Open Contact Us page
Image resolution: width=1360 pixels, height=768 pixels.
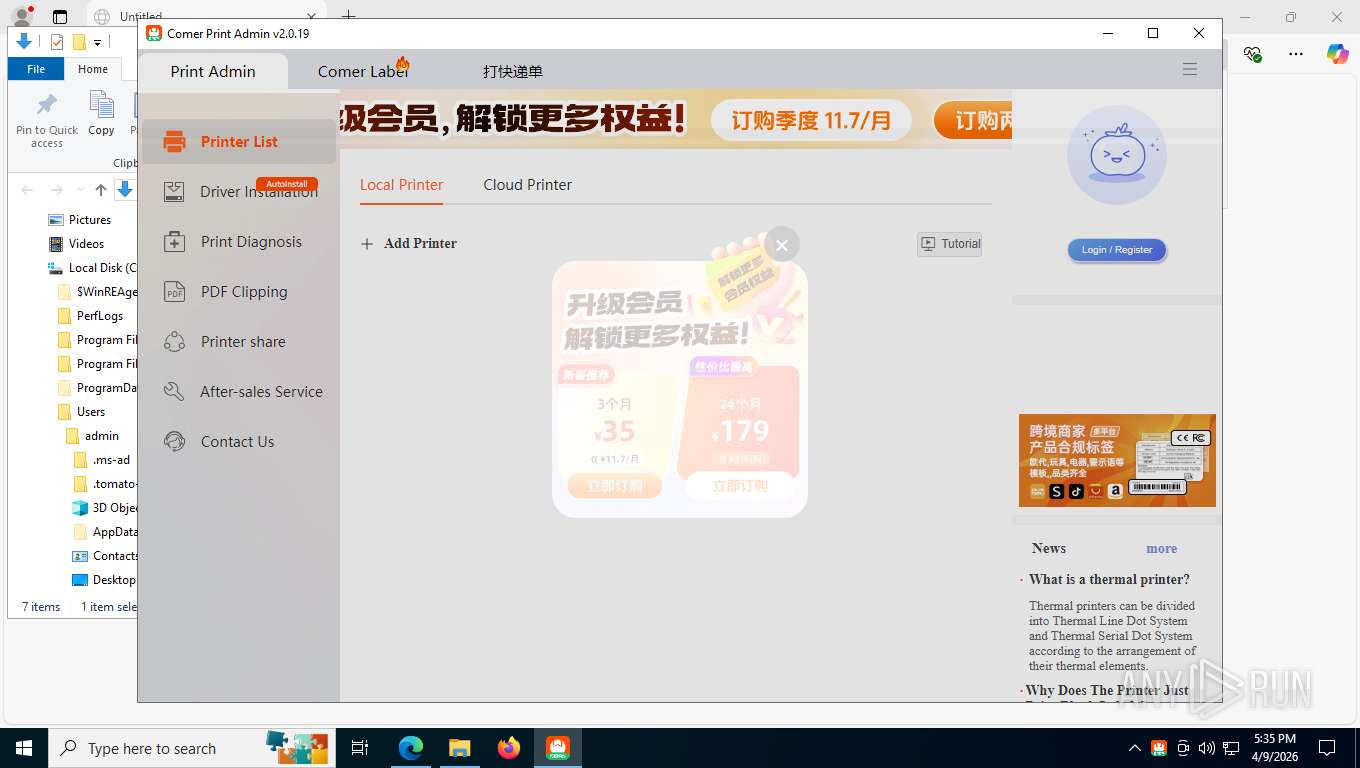(238, 441)
